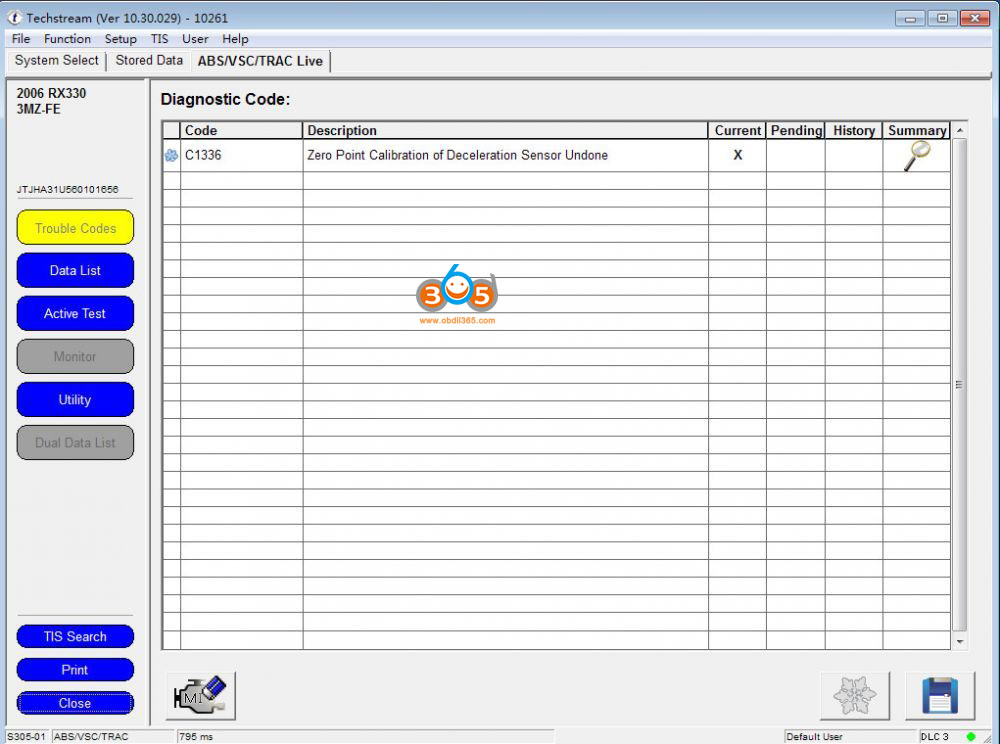Switch to the Stored Data tab
This screenshot has width=1000, height=744.
149,61
